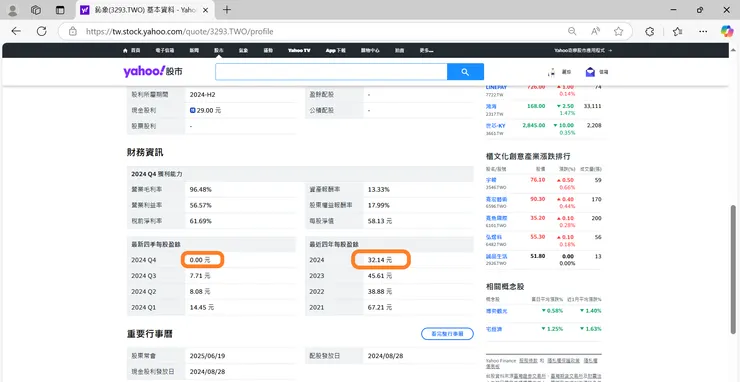Open 宅經濟 concept stock link
Image resolution: width=740 pixels, height=382 pixels.
click(x=494, y=329)
